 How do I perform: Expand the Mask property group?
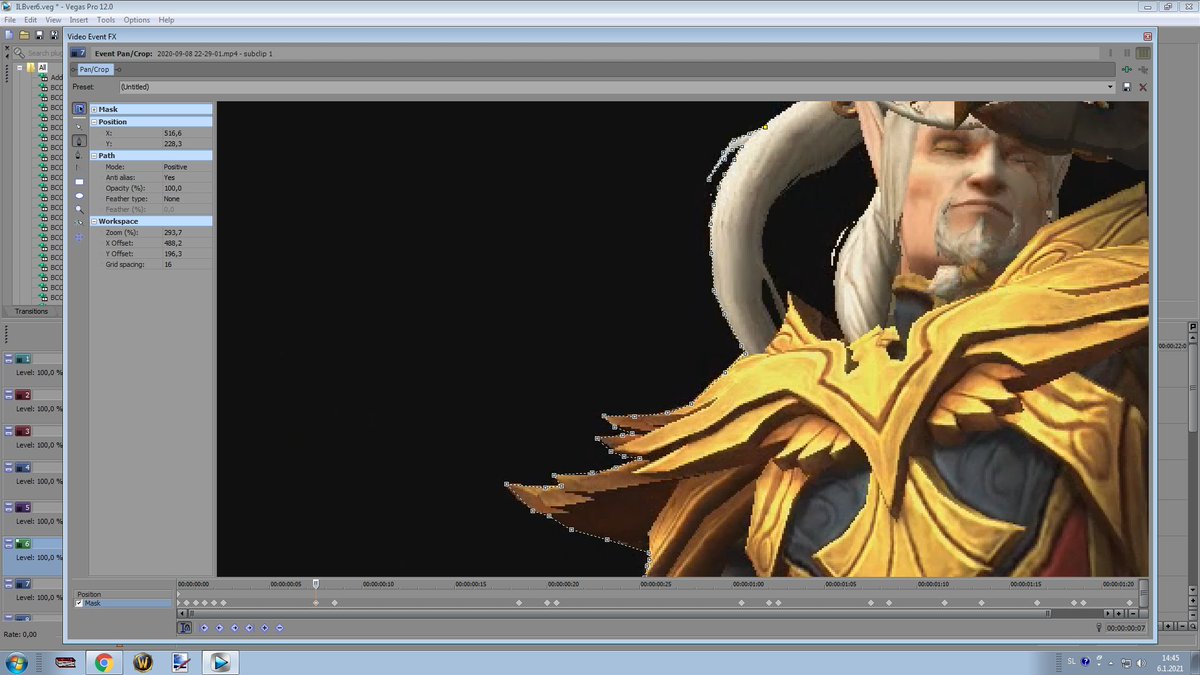tap(94, 109)
